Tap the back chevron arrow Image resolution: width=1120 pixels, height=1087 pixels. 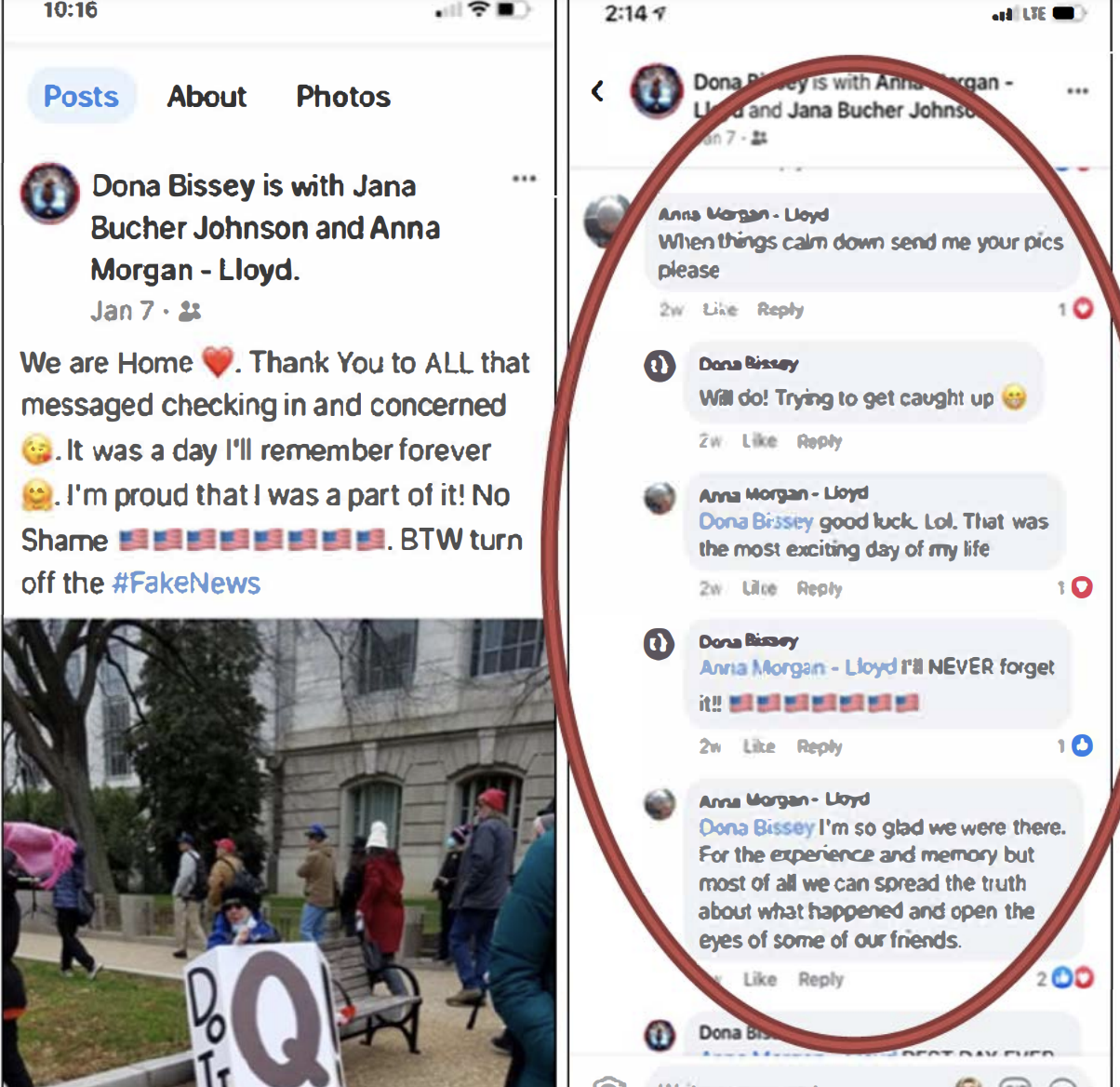point(598,90)
